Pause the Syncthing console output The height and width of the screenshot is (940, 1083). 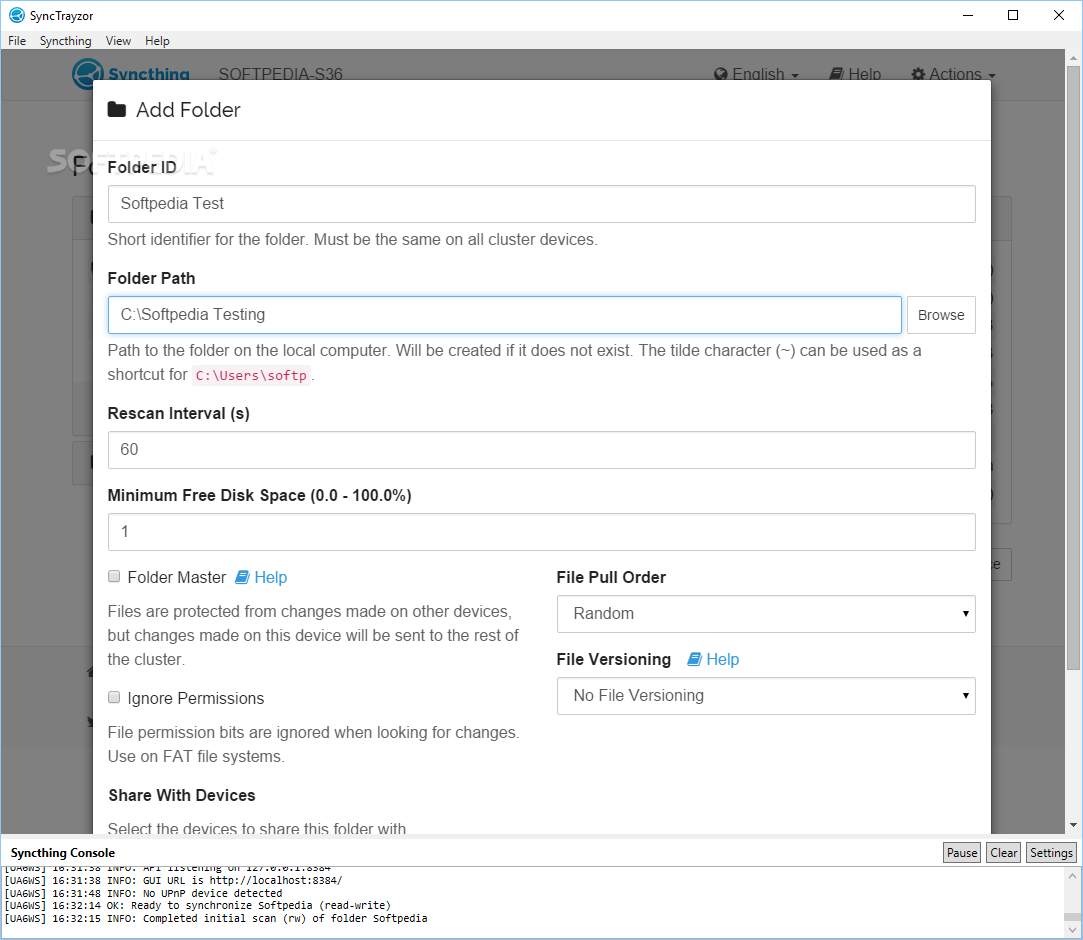[961, 852]
